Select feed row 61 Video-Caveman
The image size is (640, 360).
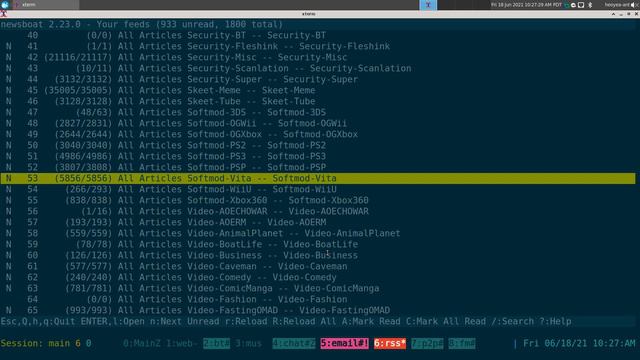(x=318, y=267)
